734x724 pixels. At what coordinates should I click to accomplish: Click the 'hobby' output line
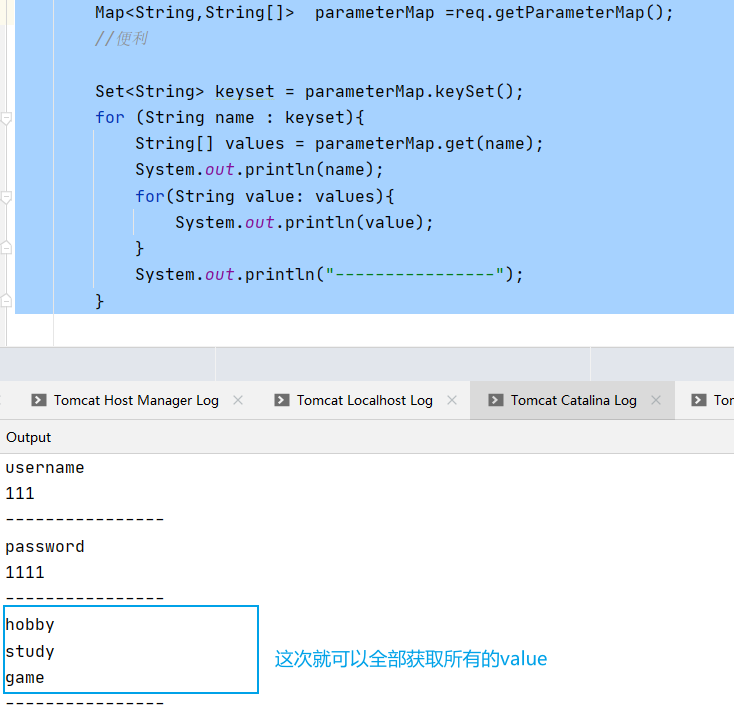click(30, 625)
